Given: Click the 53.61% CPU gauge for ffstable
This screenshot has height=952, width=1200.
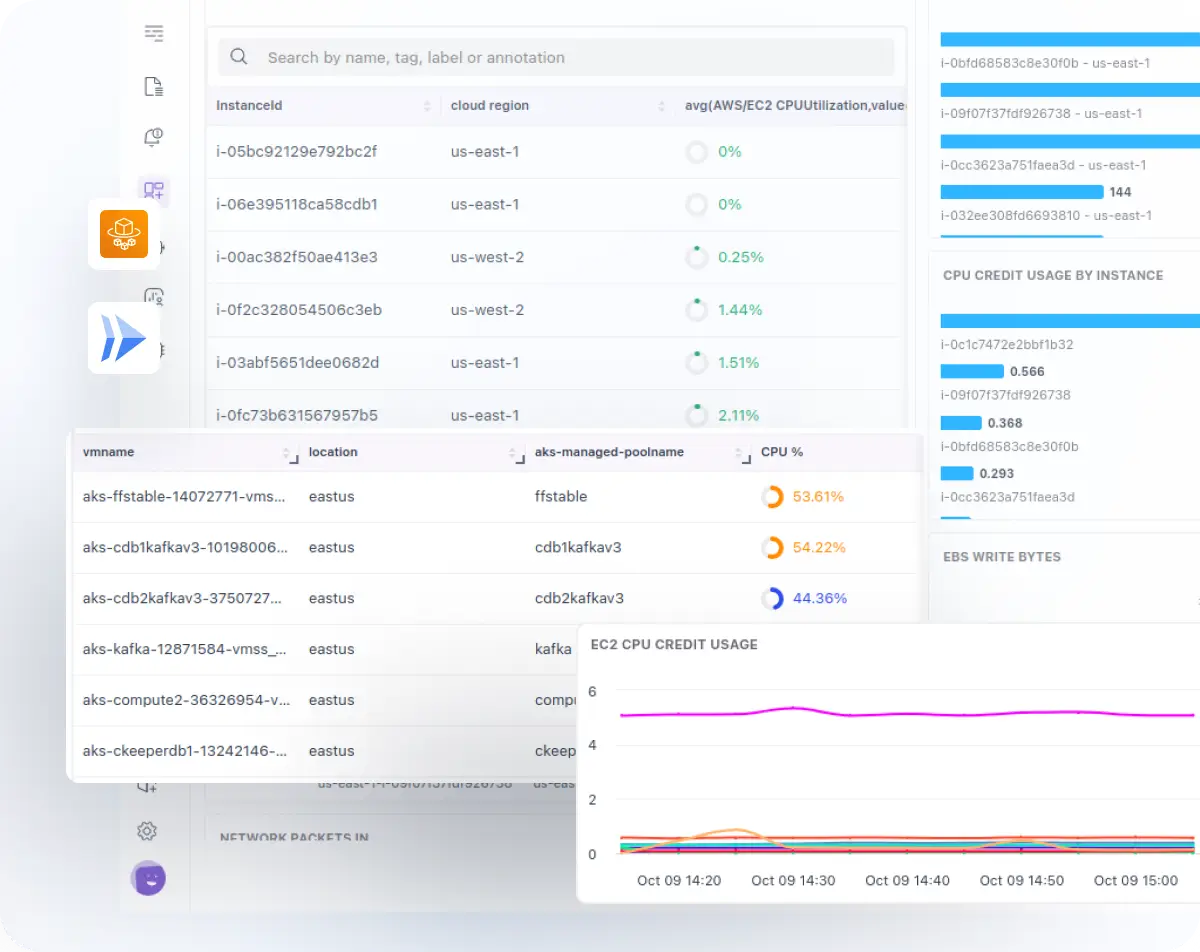Looking at the screenshot, I should click(772, 496).
